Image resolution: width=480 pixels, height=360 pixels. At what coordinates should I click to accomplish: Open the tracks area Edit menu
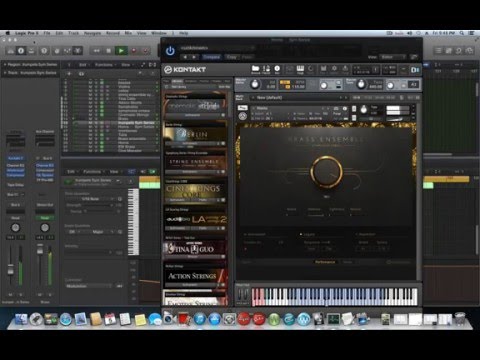click(83, 65)
